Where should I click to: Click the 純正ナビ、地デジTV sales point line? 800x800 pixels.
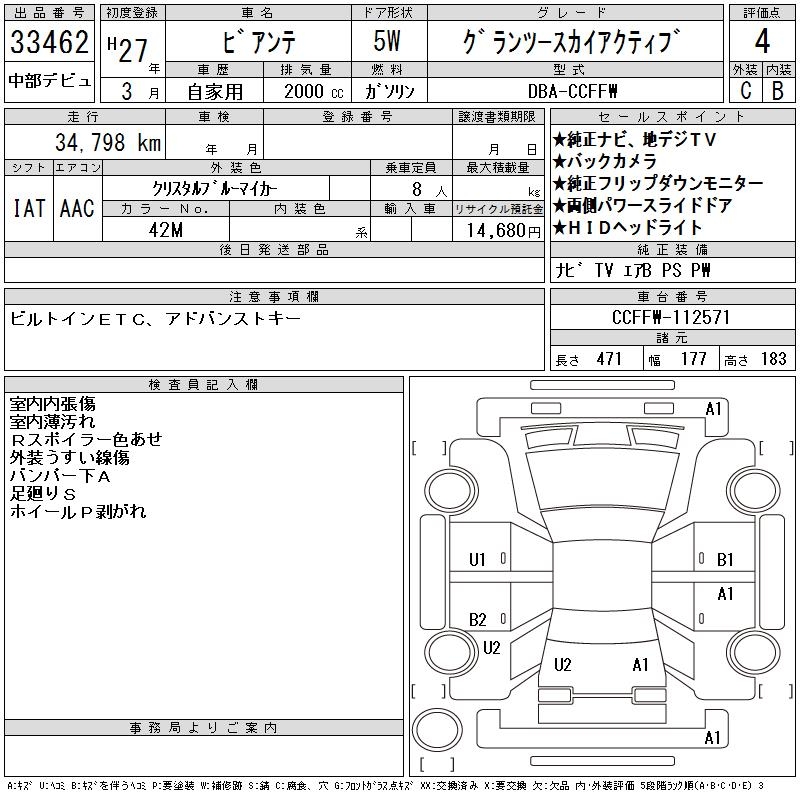[635, 141]
